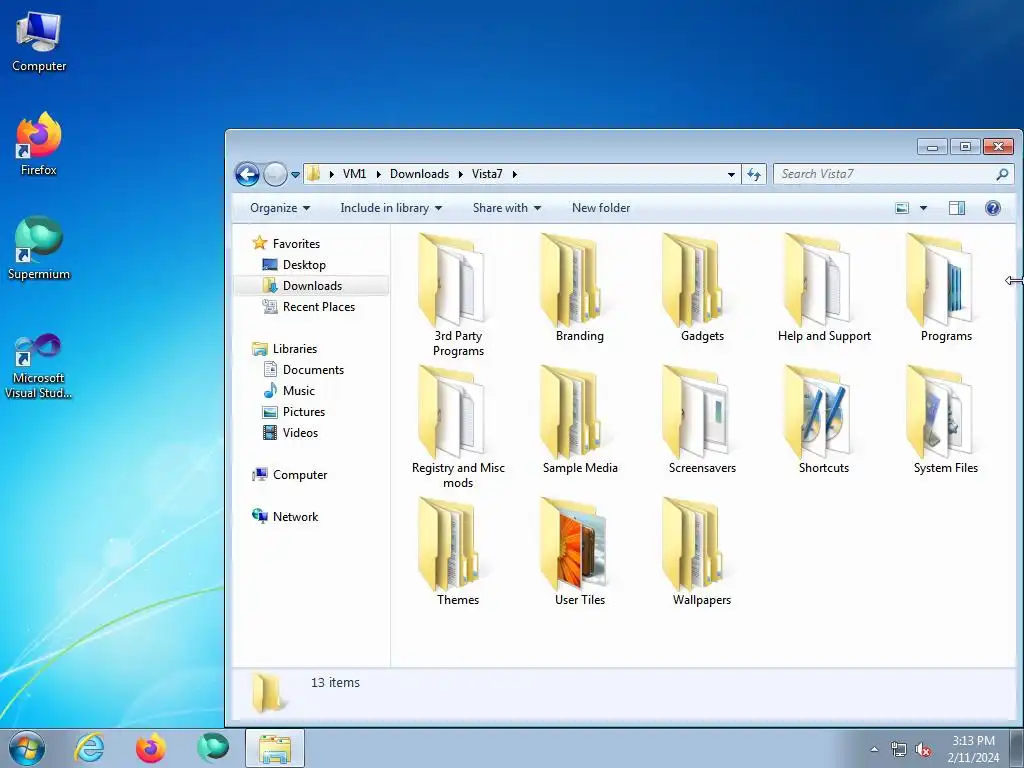Select the Computer desktop icon
Viewport: 1024px width, 768px height.
[39, 42]
